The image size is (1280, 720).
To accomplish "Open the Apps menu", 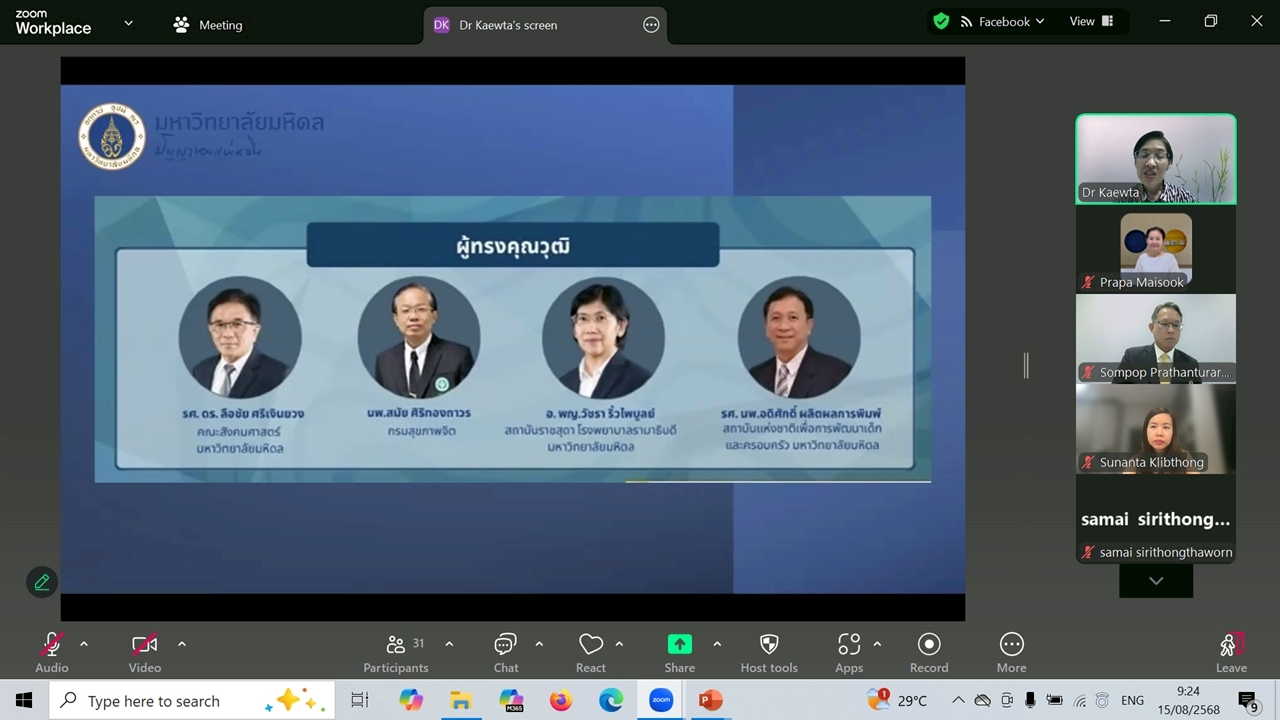I will [x=849, y=652].
